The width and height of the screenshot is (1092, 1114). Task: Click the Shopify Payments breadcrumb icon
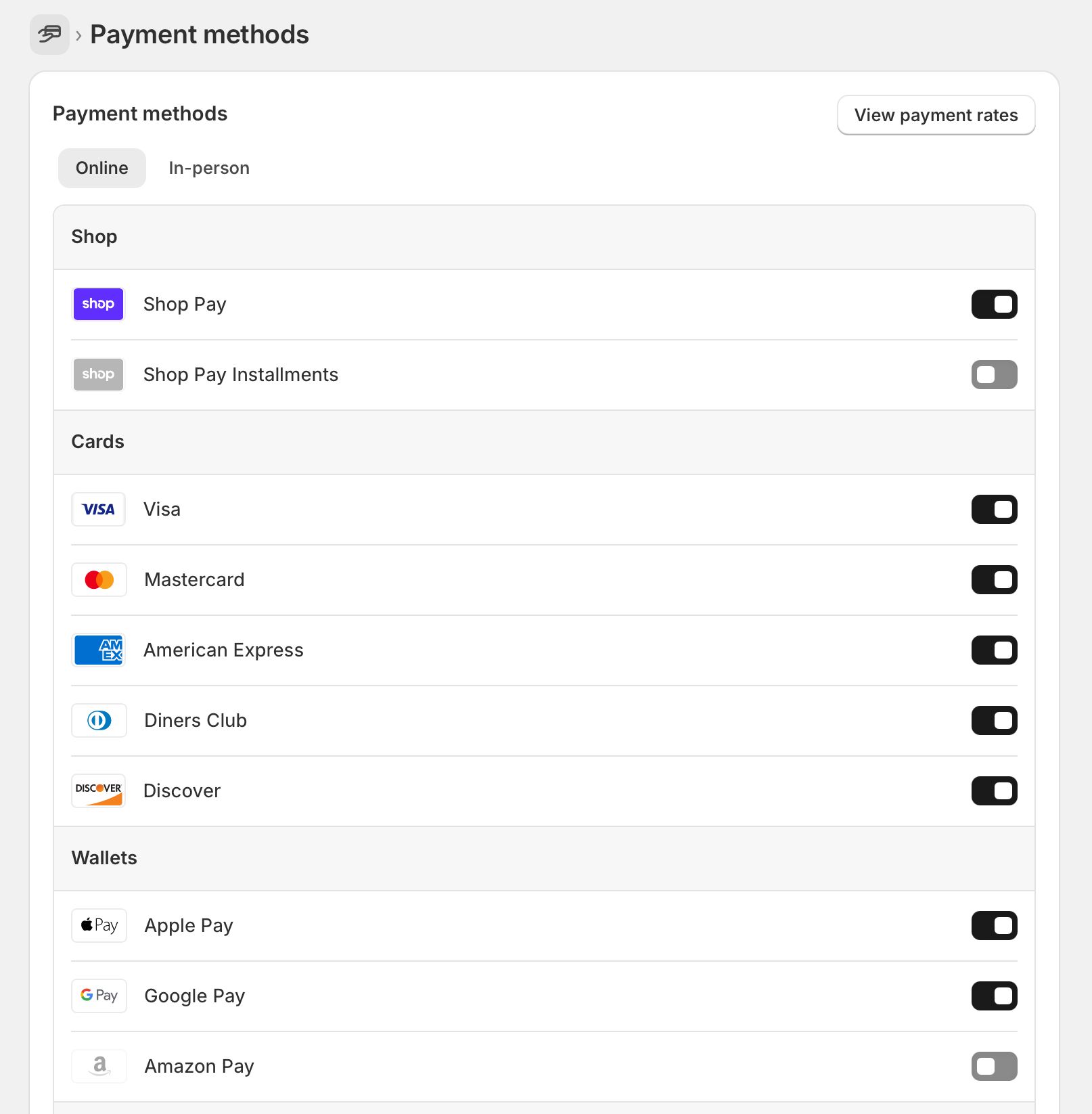pyautogui.click(x=49, y=35)
